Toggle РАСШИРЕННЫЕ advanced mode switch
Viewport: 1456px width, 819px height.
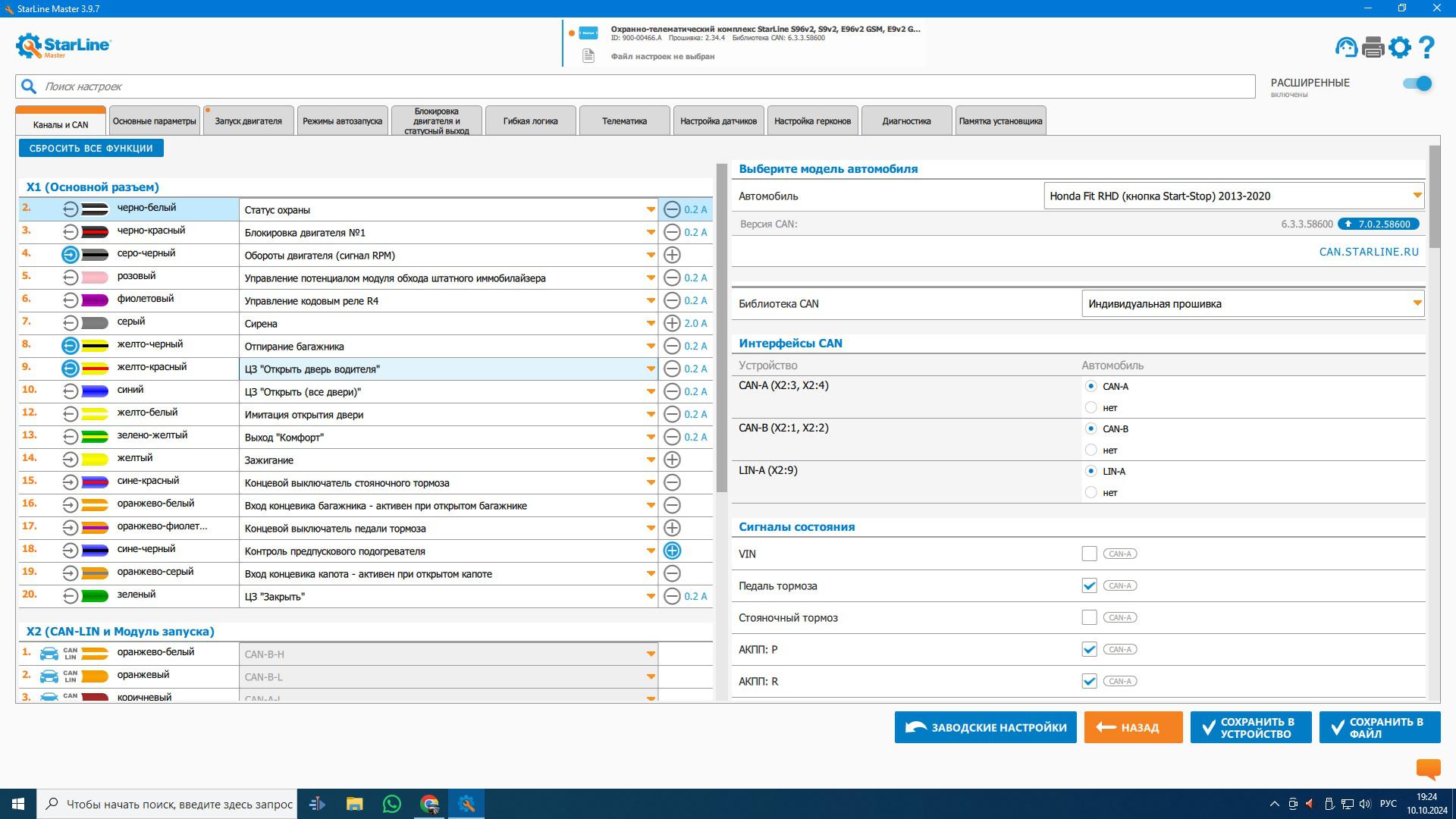point(1417,83)
